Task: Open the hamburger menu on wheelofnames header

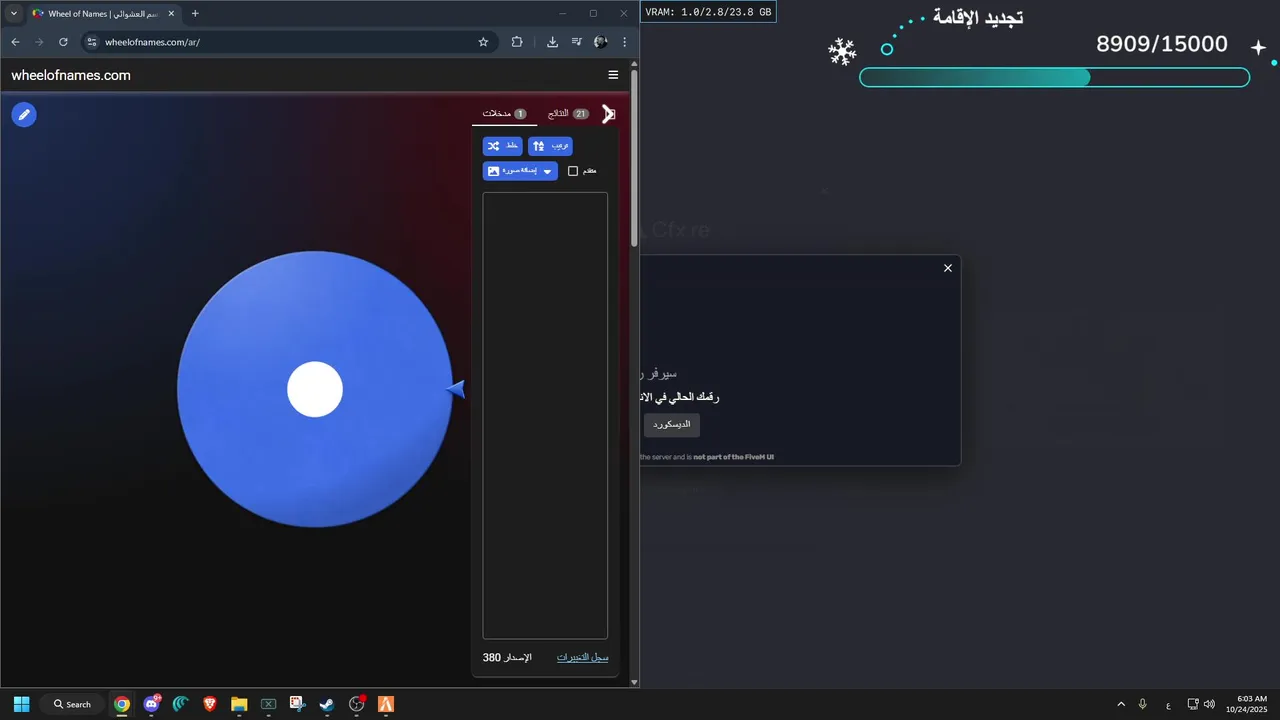Action: pos(613,75)
